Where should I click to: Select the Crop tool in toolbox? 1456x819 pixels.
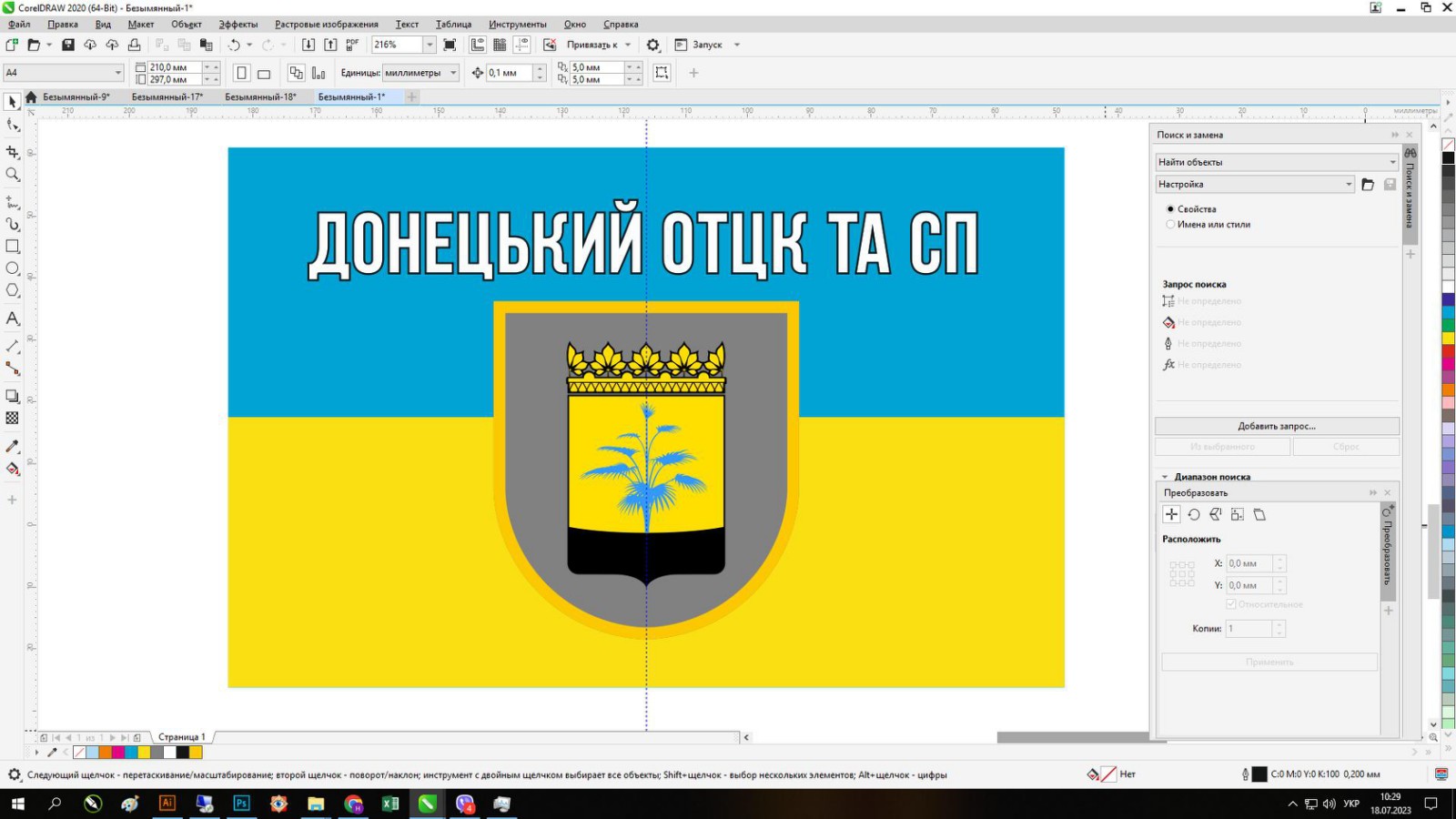[13, 152]
